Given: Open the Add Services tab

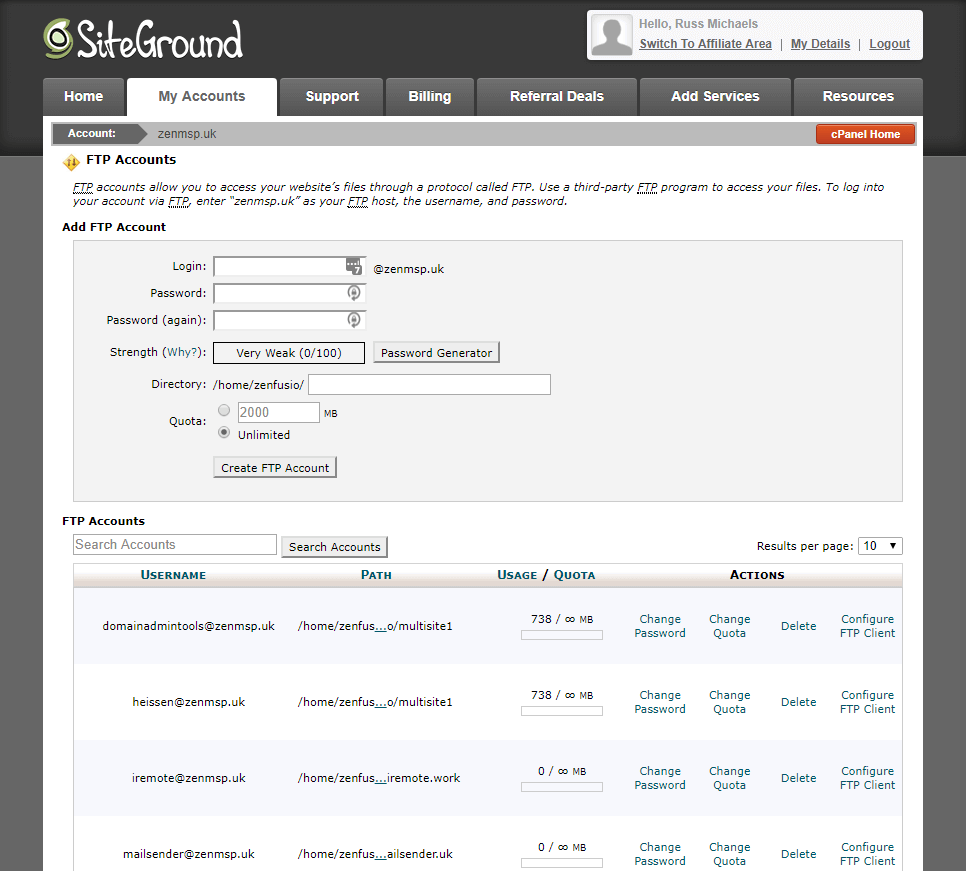Looking at the screenshot, I should click(715, 97).
